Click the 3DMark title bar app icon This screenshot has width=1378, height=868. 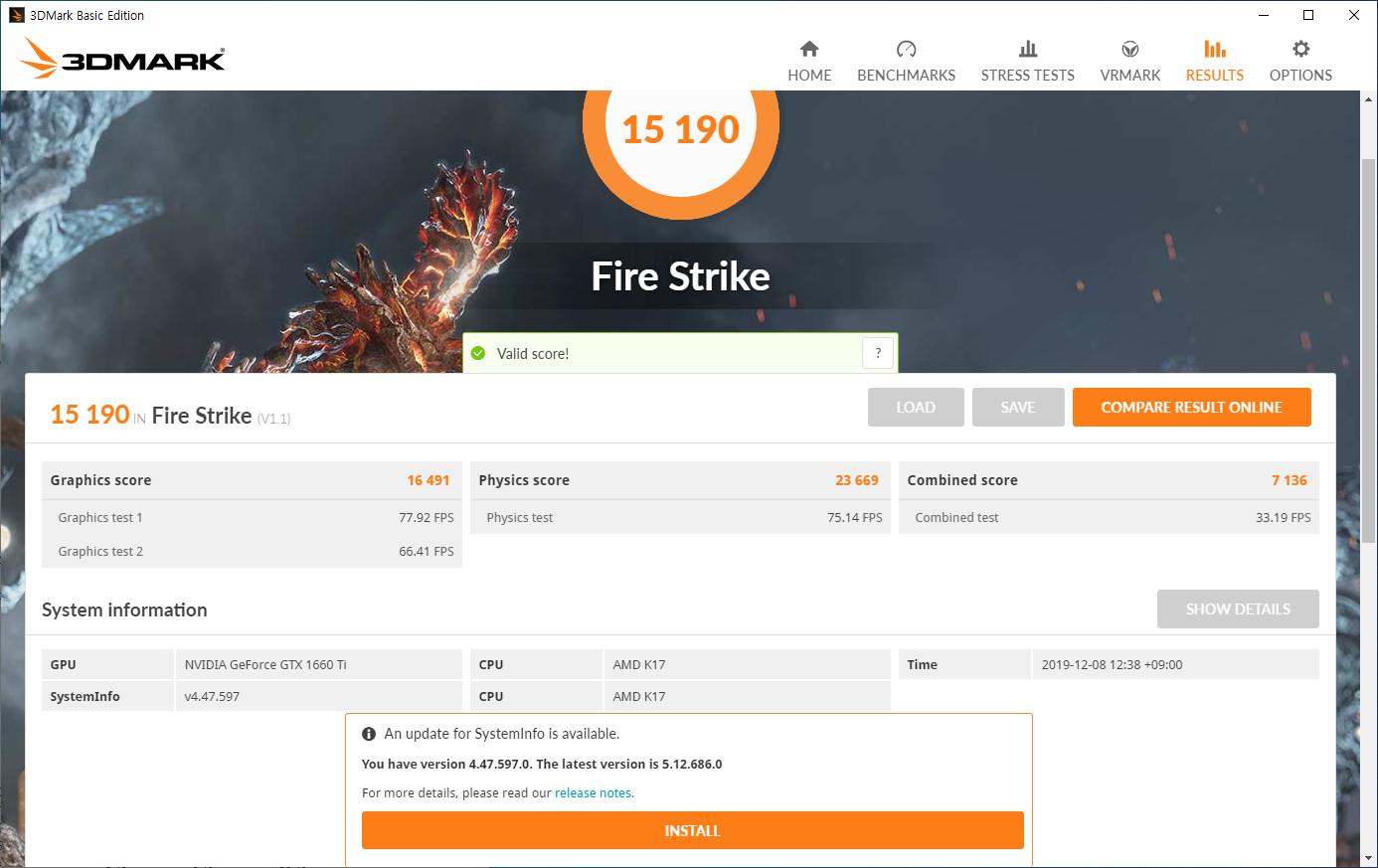(x=16, y=15)
